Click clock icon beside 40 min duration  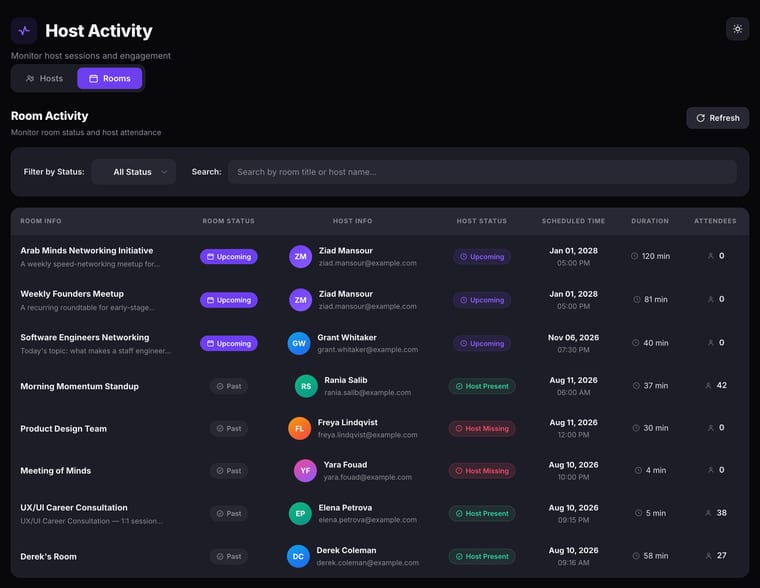636,343
